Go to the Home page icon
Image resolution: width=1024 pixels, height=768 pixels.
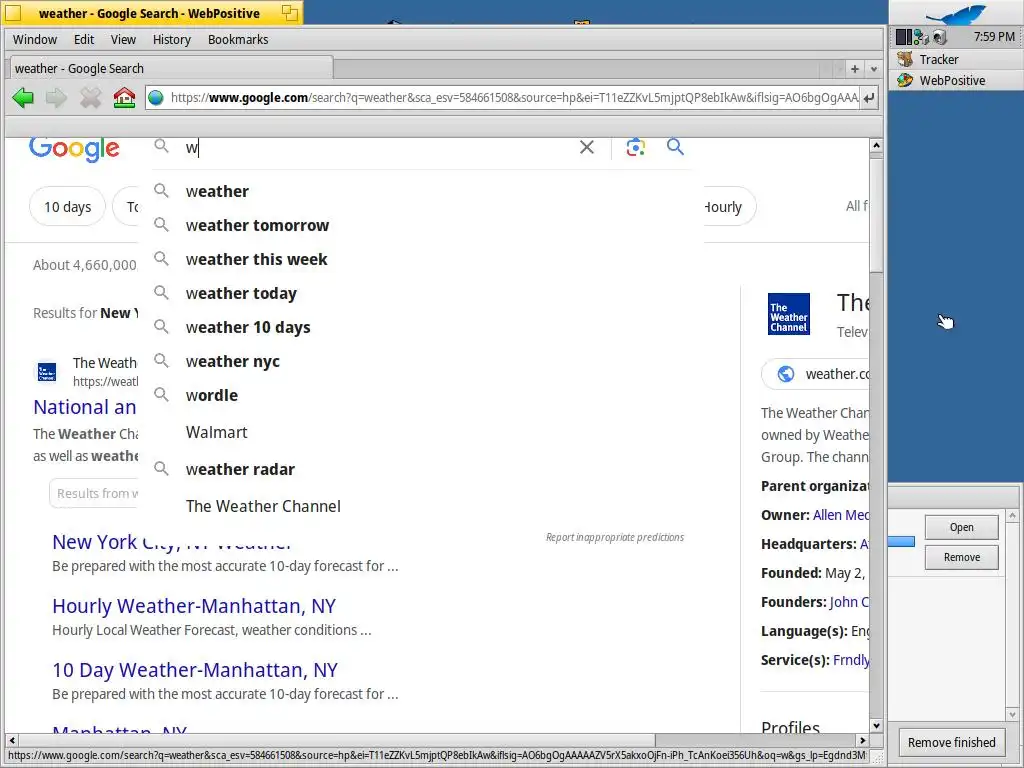click(x=124, y=98)
